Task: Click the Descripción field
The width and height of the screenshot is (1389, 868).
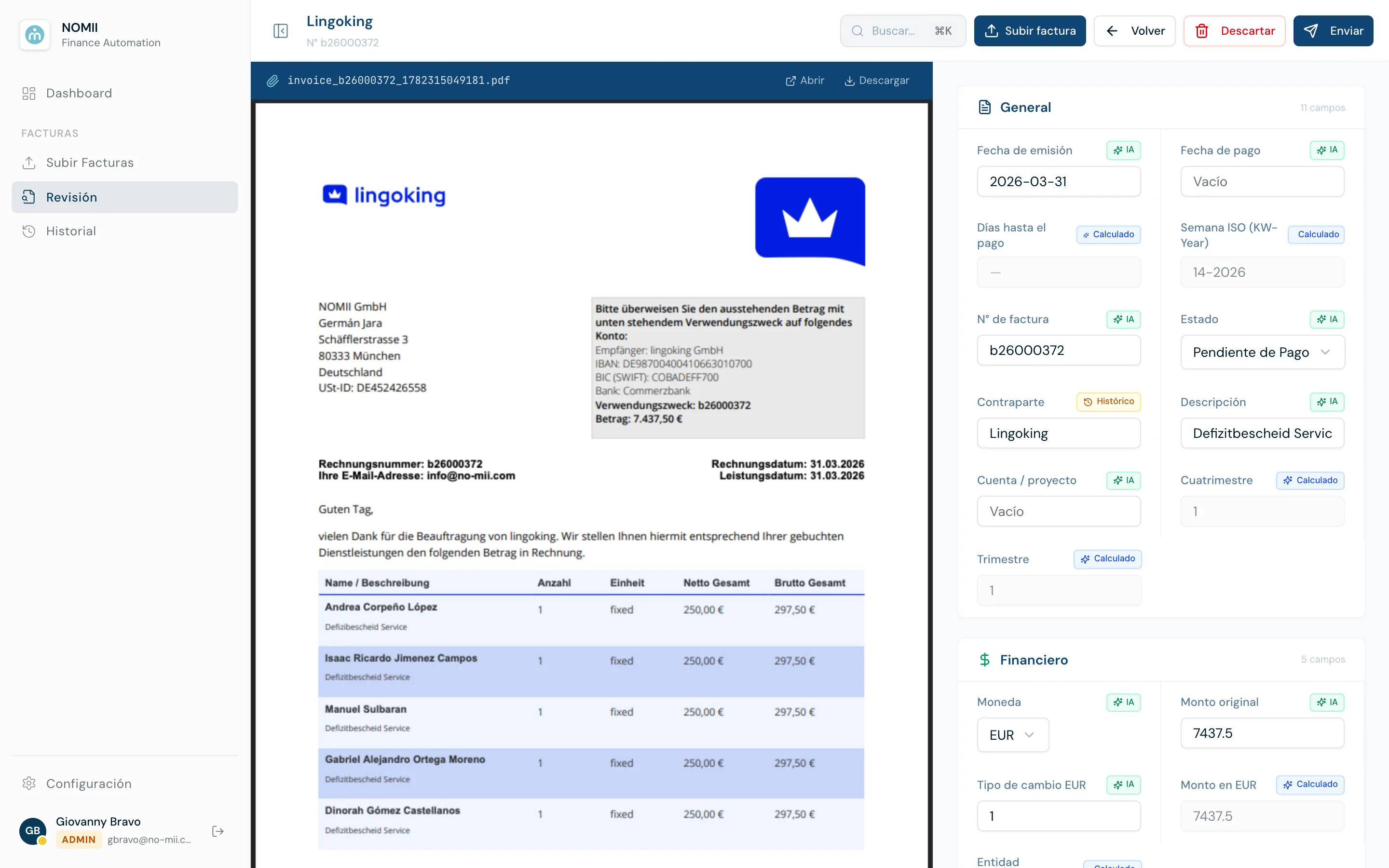Action: click(1262, 433)
